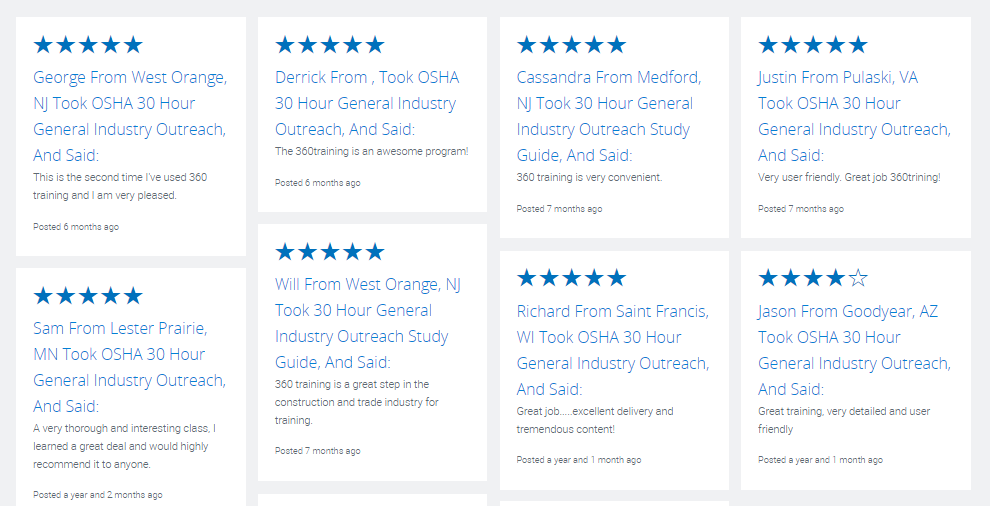The image size is (990, 506).
Task: Click George's review text about second time
Action: (x=120, y=186)
